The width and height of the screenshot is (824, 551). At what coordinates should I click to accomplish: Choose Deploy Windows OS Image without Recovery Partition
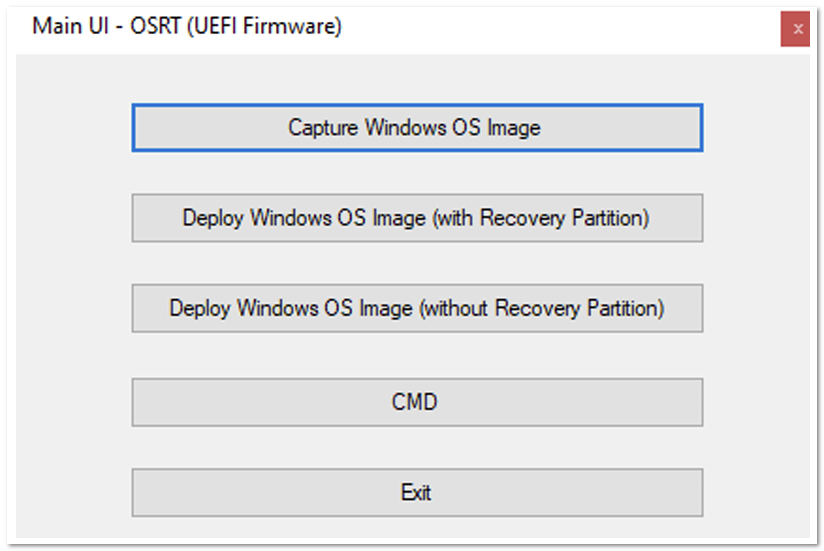coord(417,308)
